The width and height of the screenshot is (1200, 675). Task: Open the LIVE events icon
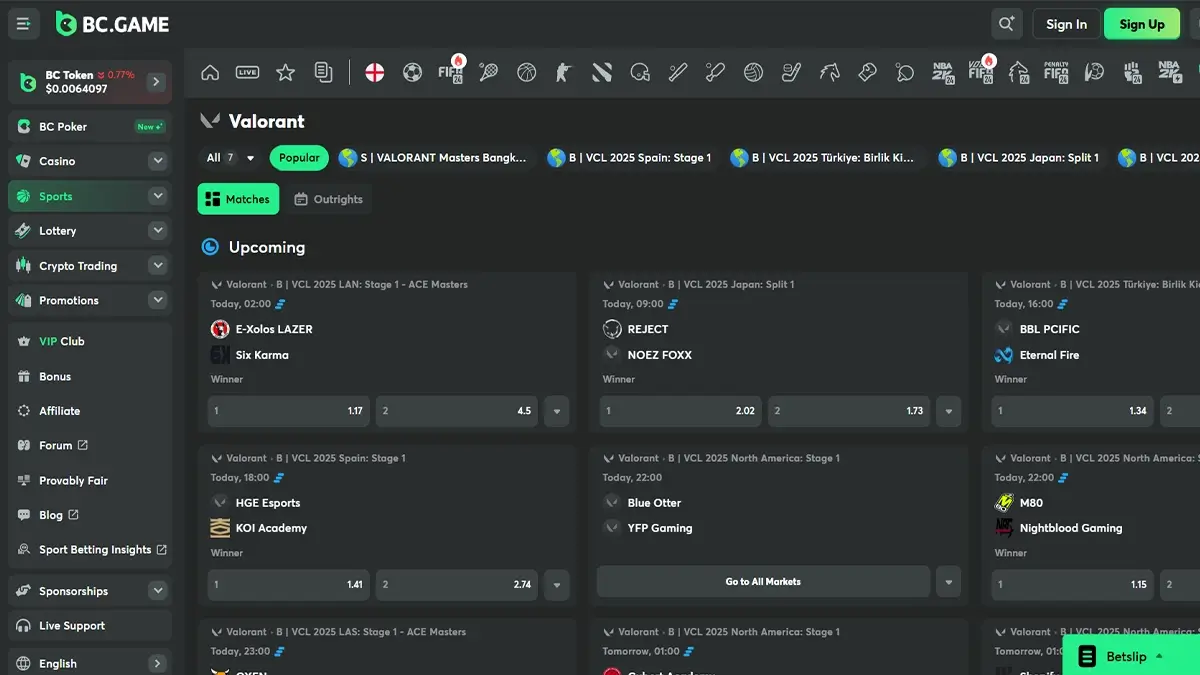point(247,73)
